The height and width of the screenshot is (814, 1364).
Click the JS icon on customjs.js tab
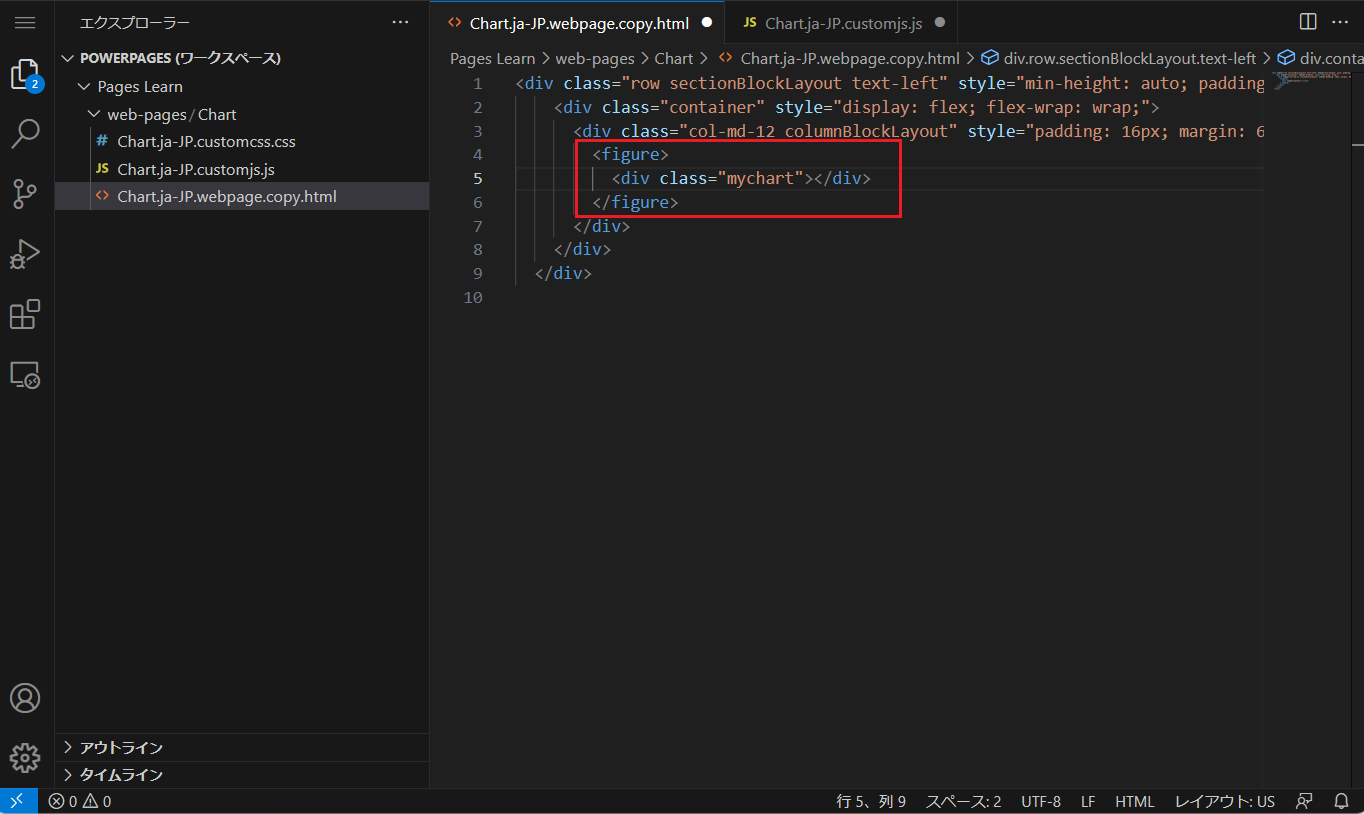(750, 22)
